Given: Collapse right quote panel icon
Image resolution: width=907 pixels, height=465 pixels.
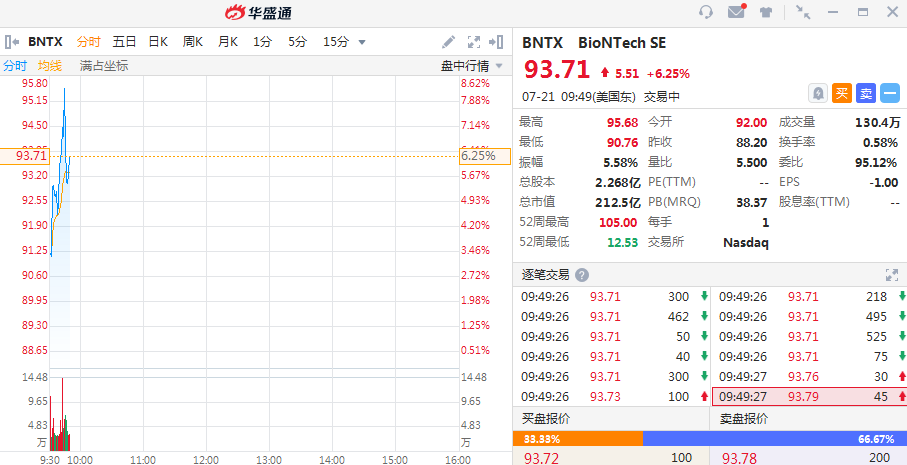Looking at the screenshot, I should click(496, 42).
